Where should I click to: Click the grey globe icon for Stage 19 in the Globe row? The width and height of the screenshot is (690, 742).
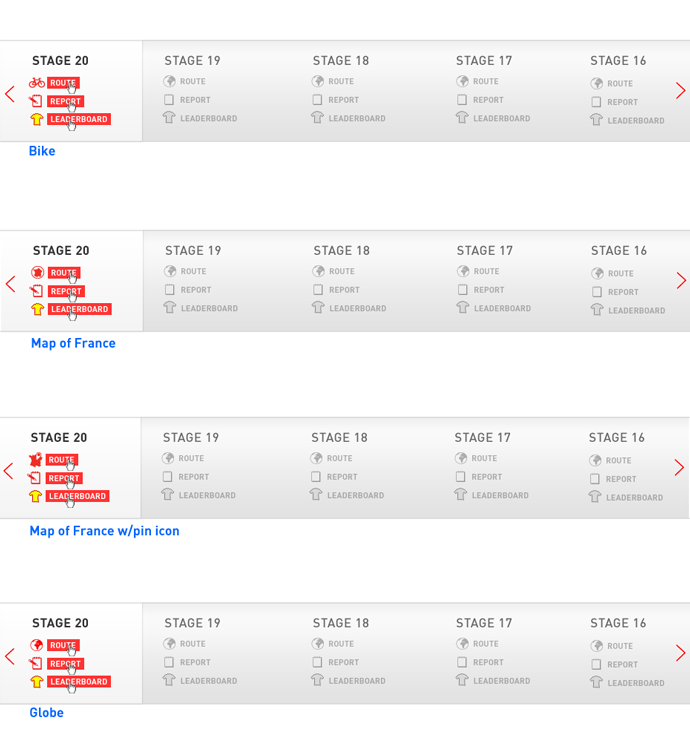[169, 643]
